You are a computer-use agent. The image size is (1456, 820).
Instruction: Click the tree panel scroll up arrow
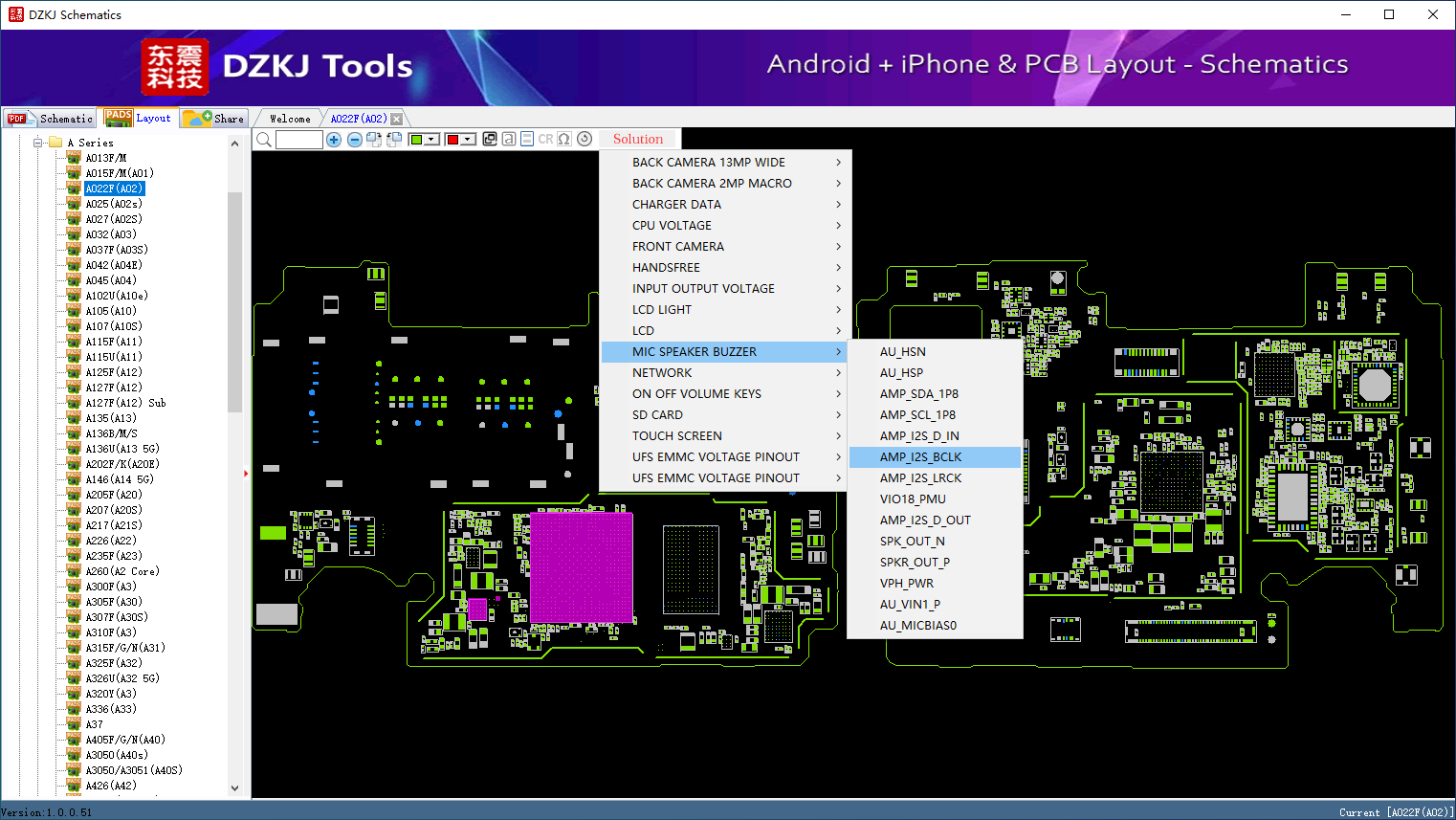235,144
